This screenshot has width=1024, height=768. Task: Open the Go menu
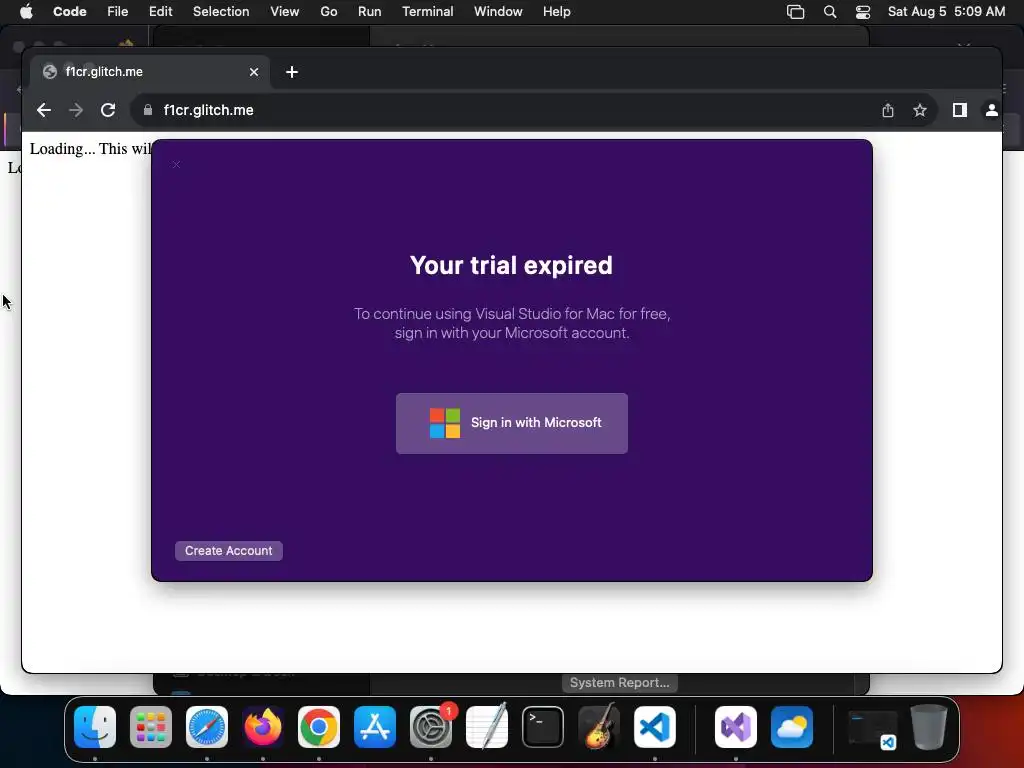(x=328, y=12)
